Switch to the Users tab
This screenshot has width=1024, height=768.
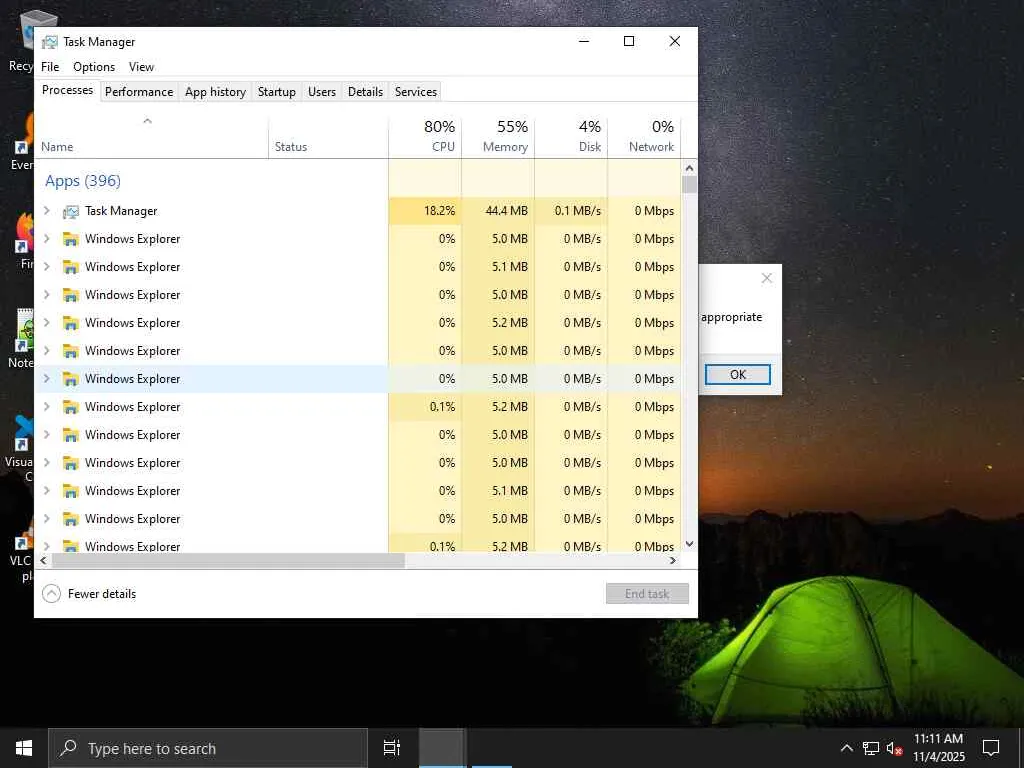click(x=322, y=92)
